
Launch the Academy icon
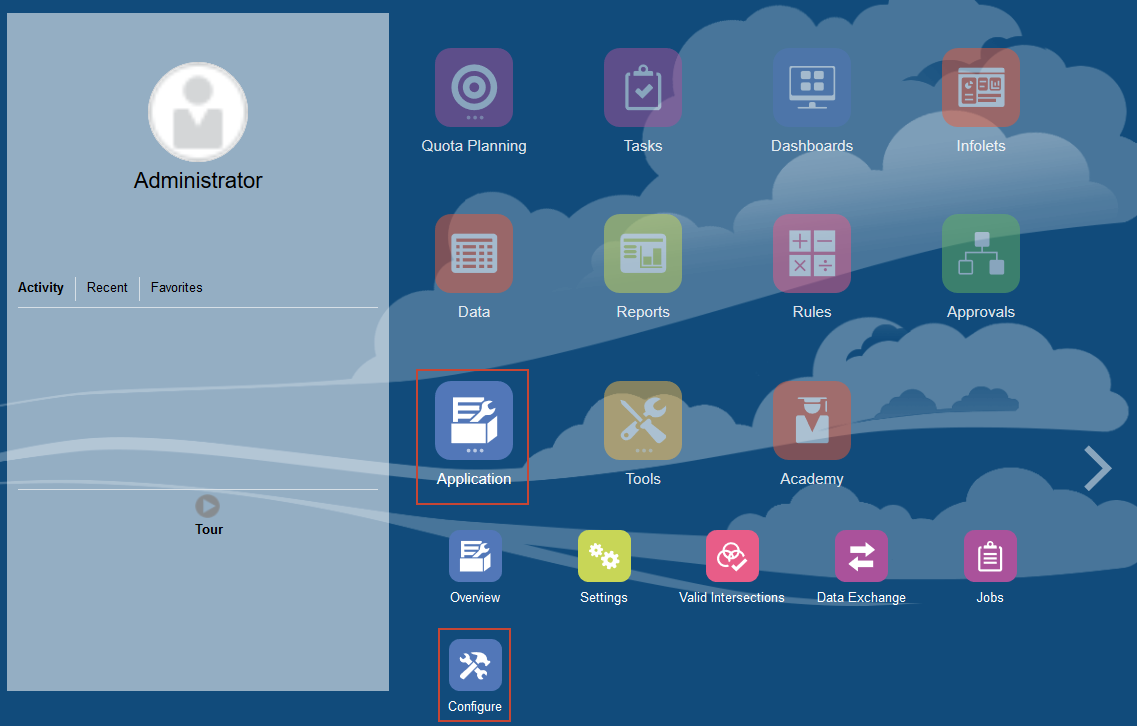812,420
